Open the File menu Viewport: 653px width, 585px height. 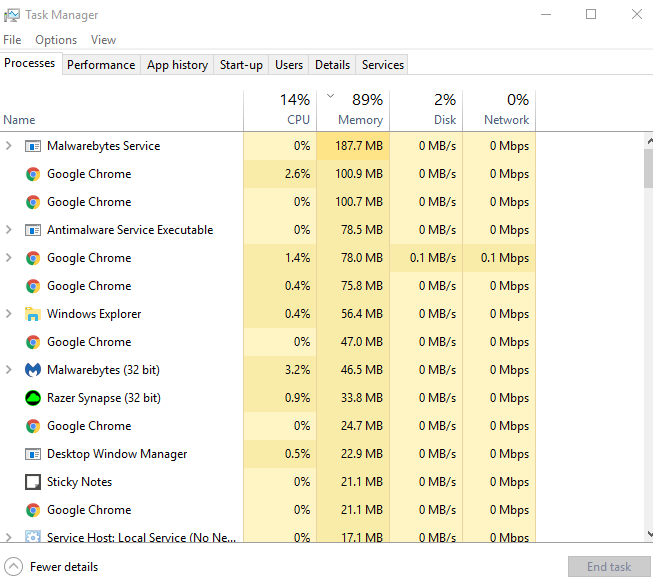[x=12, y=40]
